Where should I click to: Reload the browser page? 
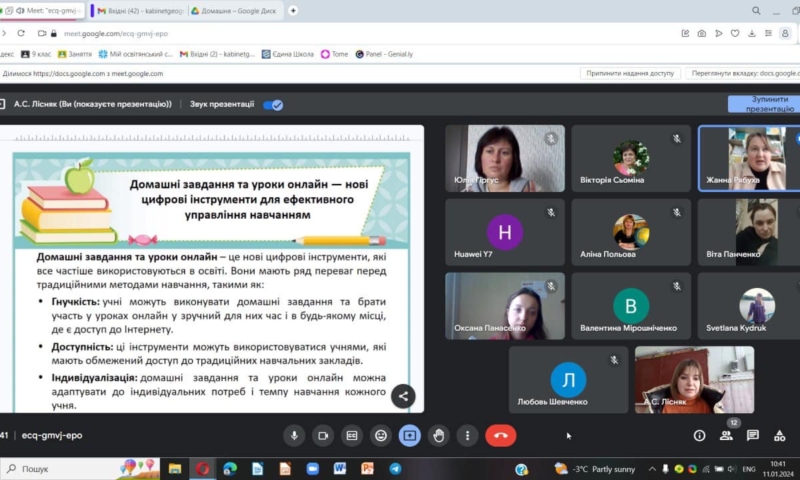point(21,33)
